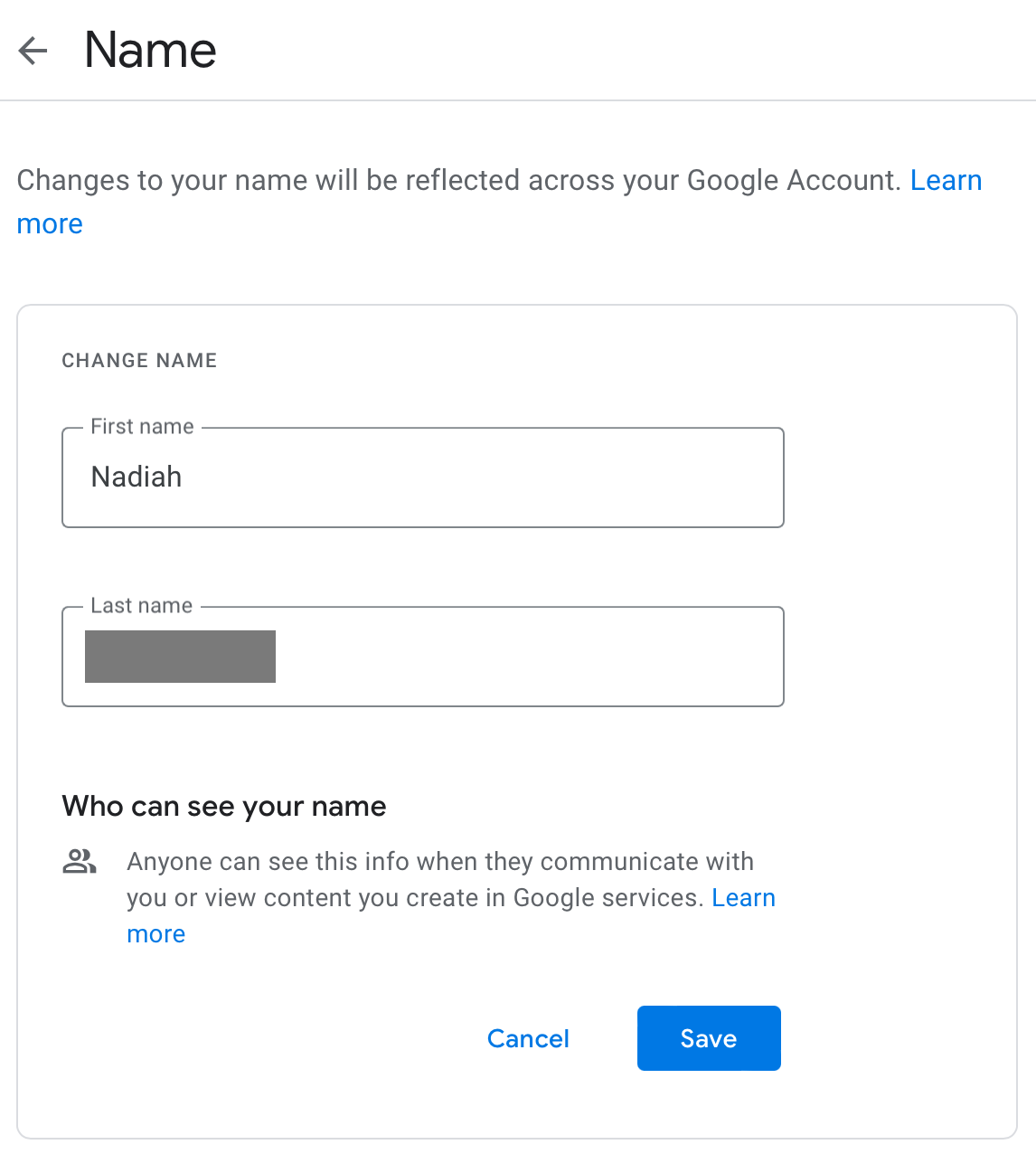Click the back arrow icon

pyautogui.click(x=33, y=51)
